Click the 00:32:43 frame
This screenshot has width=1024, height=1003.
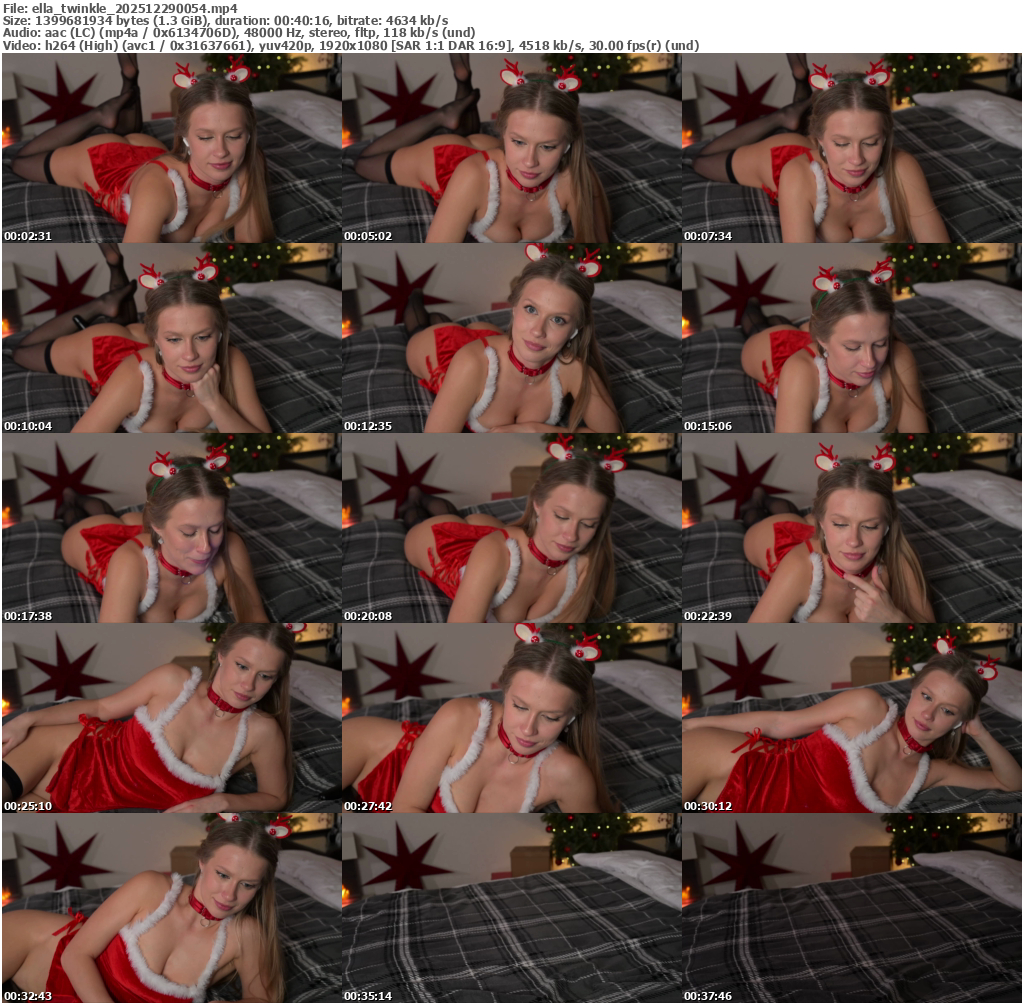[171, 908]
